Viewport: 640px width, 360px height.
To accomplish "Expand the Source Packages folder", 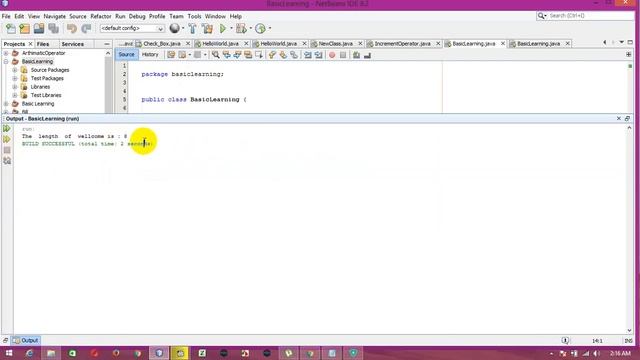I will pos(15,70).
